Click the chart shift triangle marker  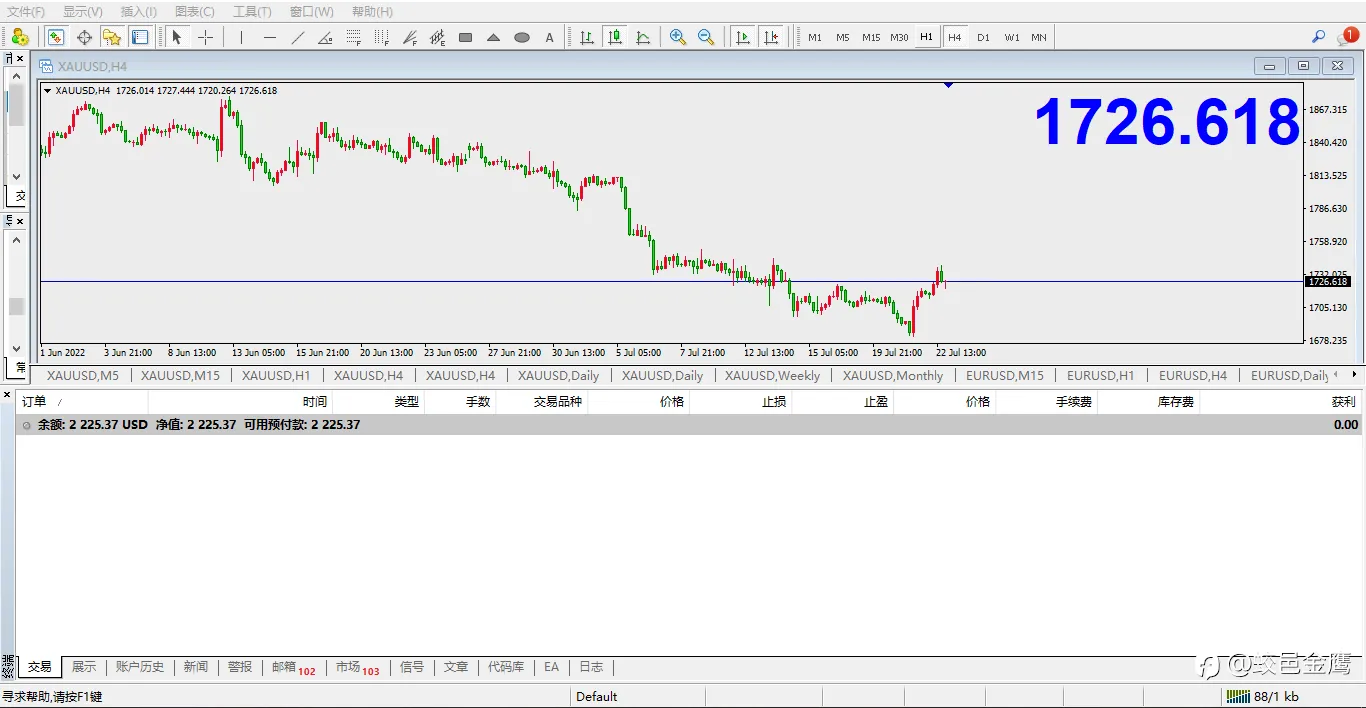coord(948,86)
